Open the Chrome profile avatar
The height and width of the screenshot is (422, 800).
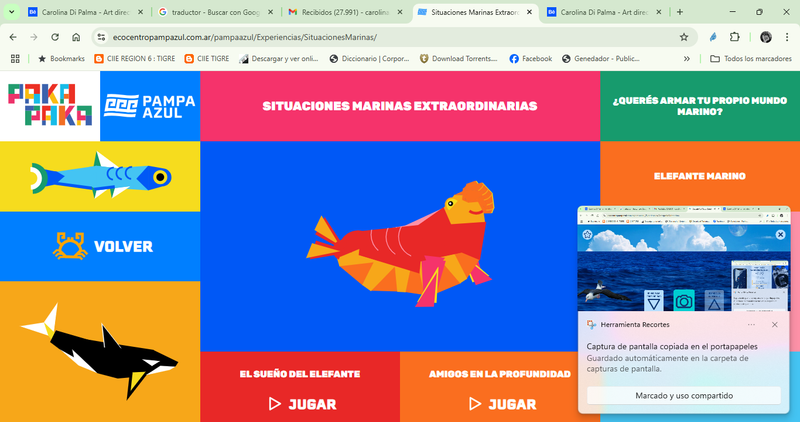[x=766, y=37]
